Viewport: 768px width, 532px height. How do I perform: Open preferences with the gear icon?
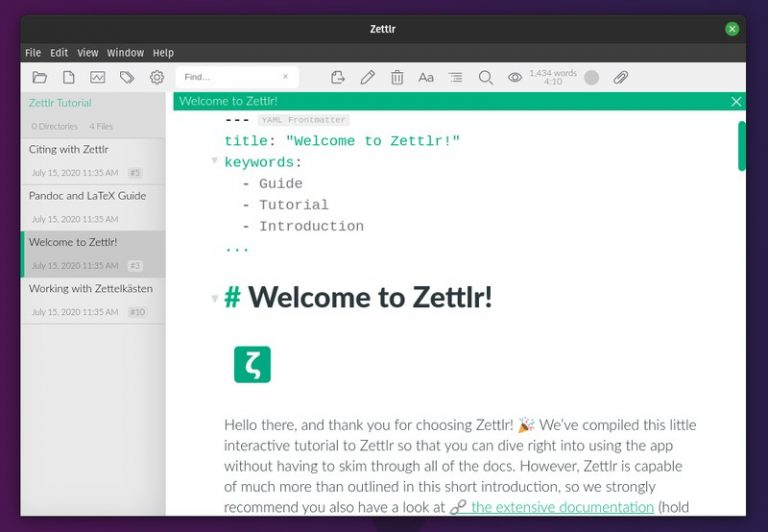157,77
